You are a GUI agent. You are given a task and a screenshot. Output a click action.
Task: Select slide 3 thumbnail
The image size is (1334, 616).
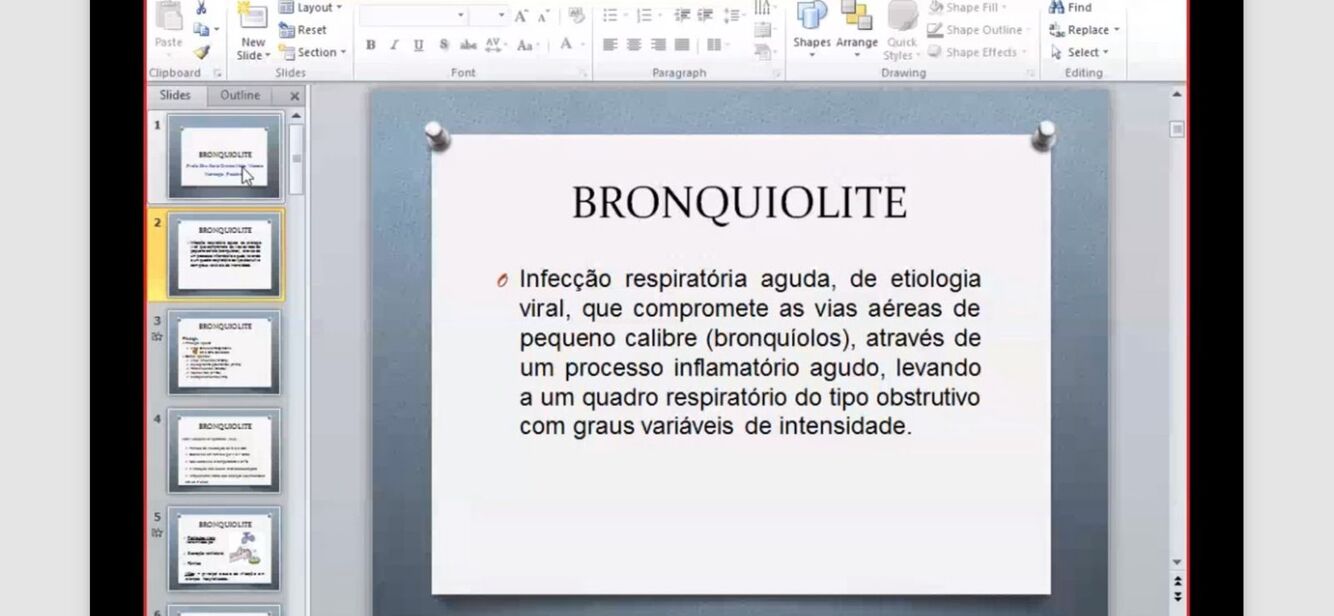point(225,352)
